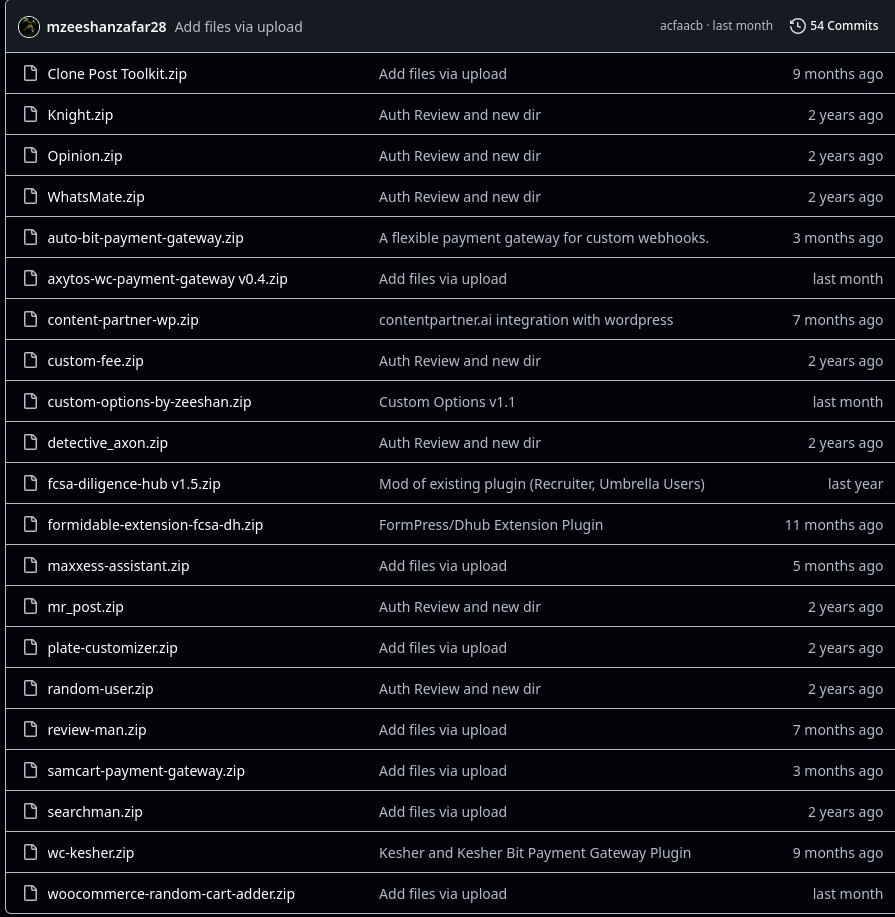
Task: Click file icon beside Opinion.zip
Action: tap(30, 155)
